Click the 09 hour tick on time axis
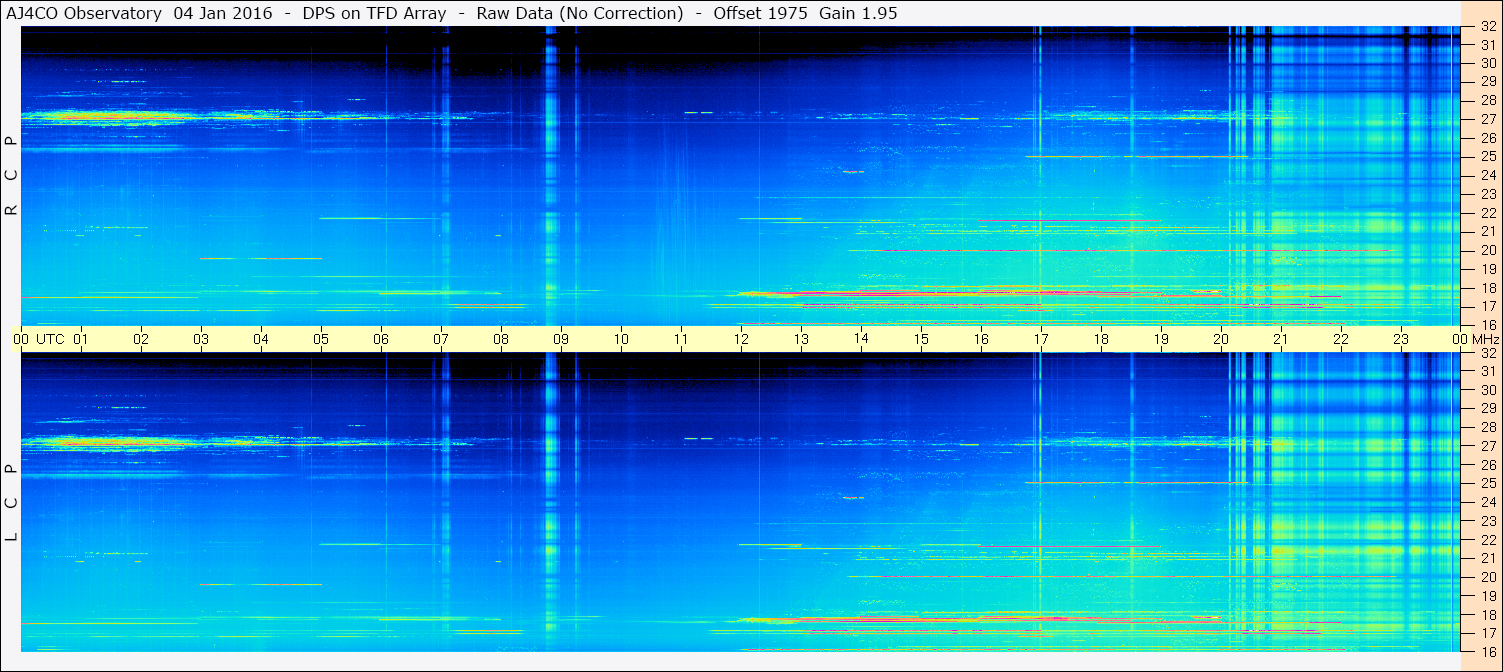The image size is (1503, 672). 561,339
